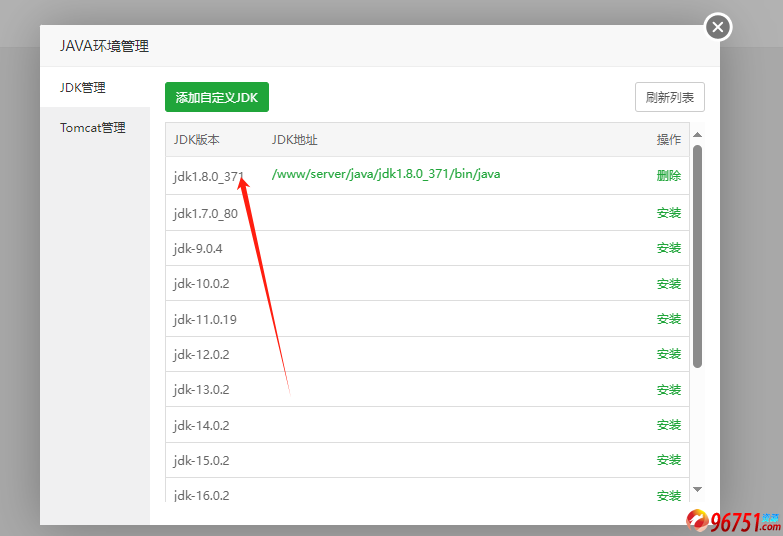Install jdk-11.0.19 via 安装 link
Screen dimensions: 783x536
(x=669, y=319)
